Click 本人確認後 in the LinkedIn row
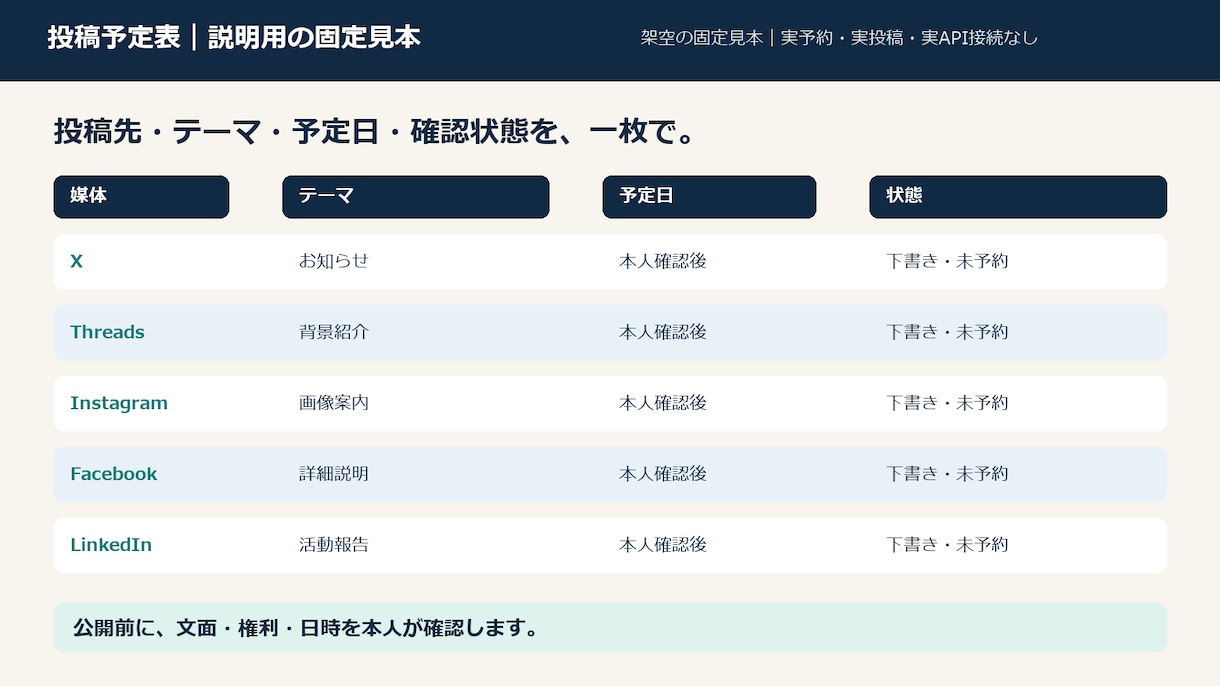The image size is (1220, 686). tap(663, 545)
